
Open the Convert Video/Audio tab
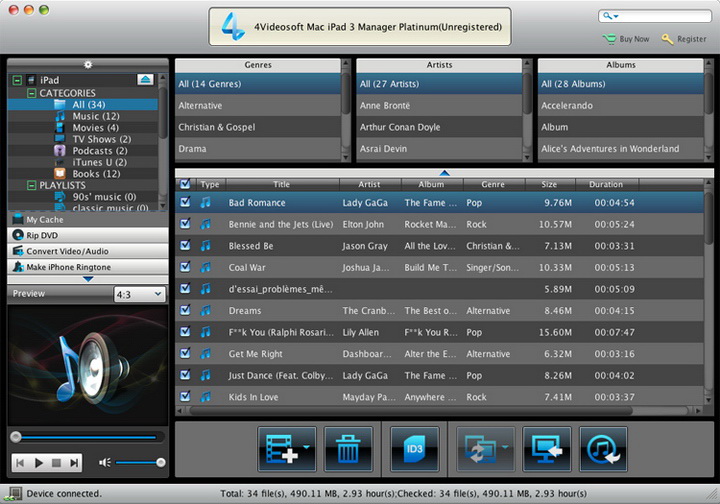(88, 251)
